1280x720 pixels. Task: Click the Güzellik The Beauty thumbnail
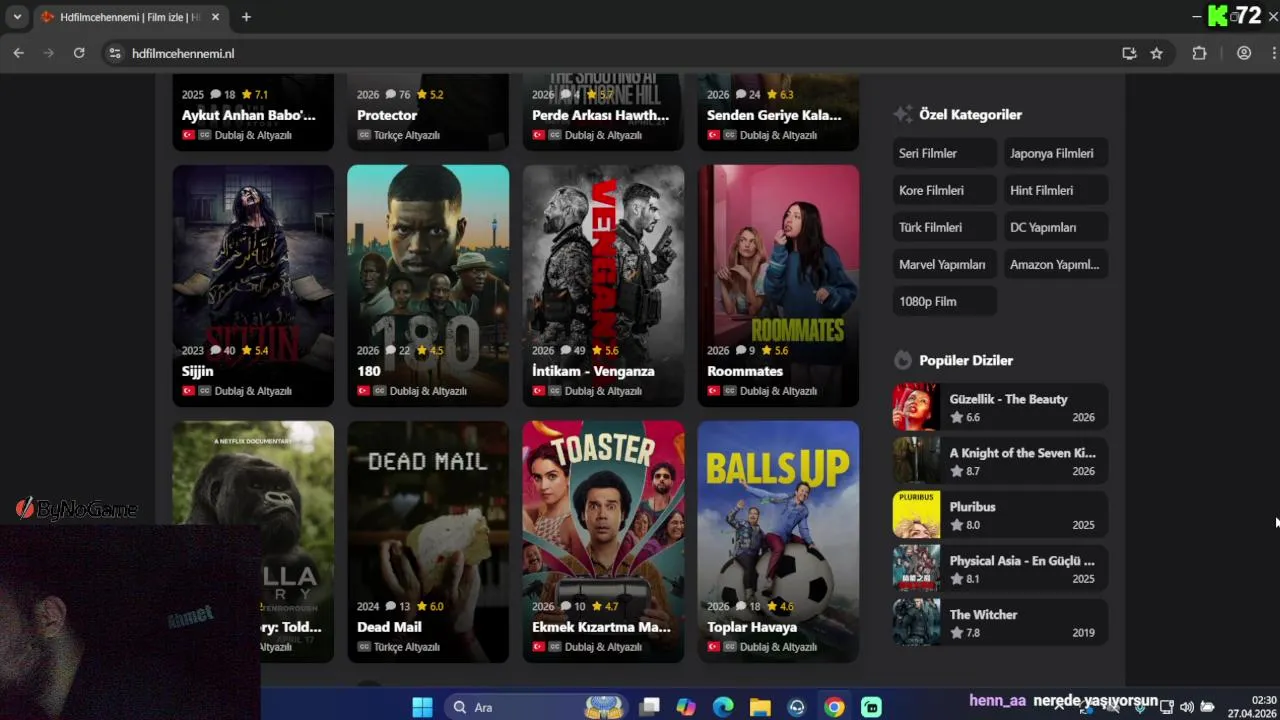[916, 407]
